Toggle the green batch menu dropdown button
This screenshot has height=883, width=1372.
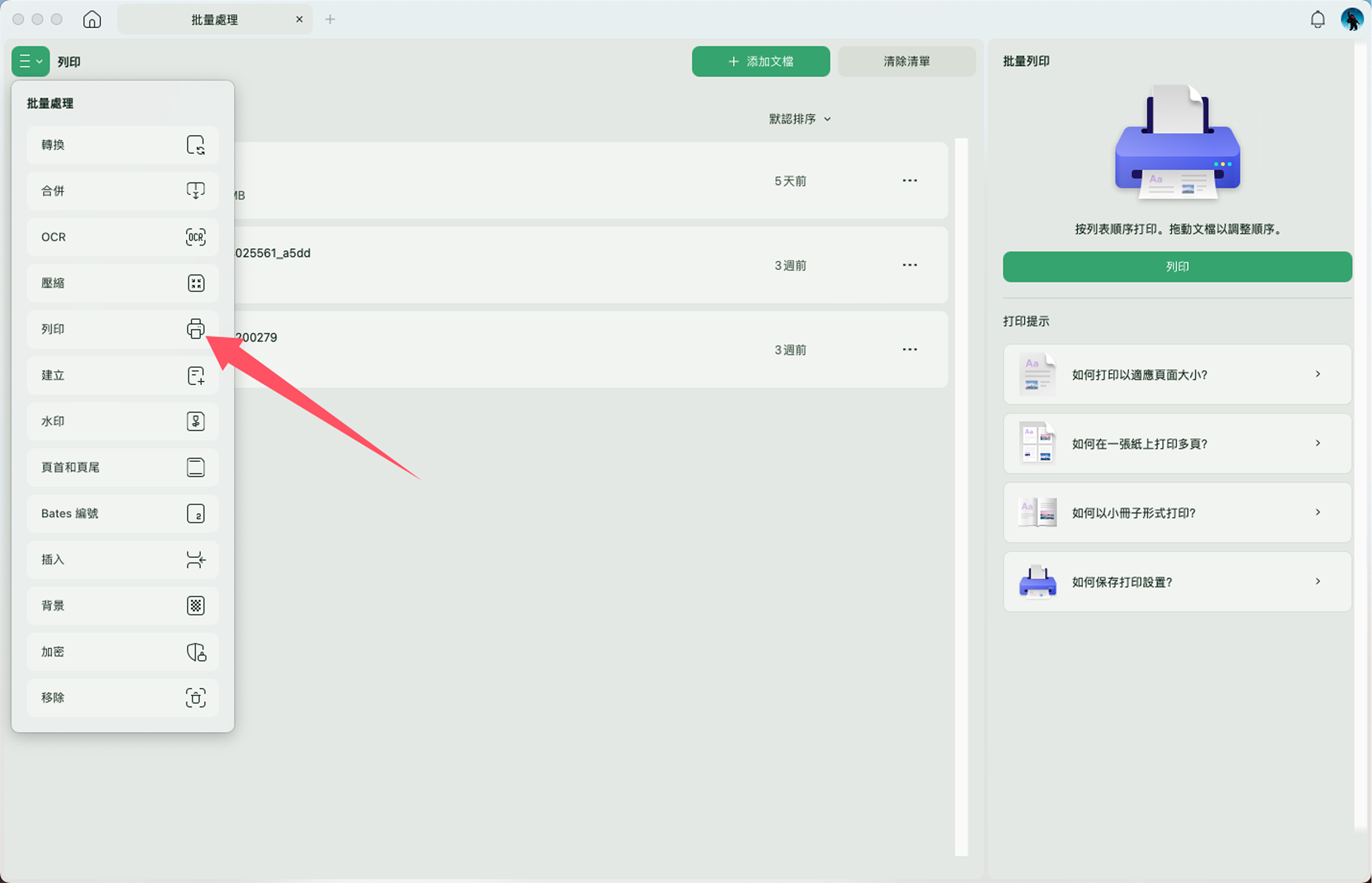tap(31, 61)
